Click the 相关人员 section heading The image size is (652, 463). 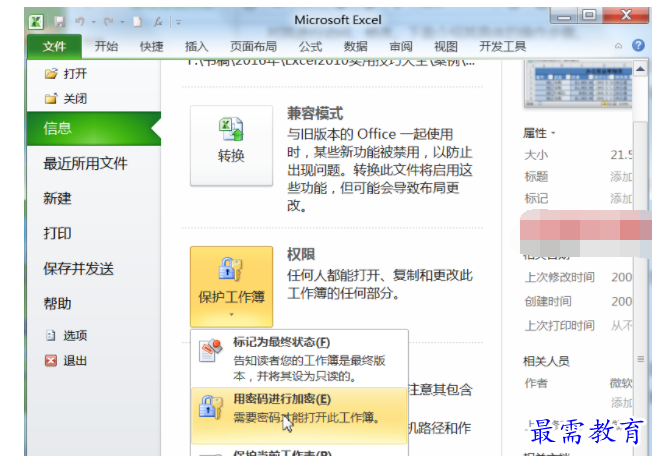click(546, 361)
